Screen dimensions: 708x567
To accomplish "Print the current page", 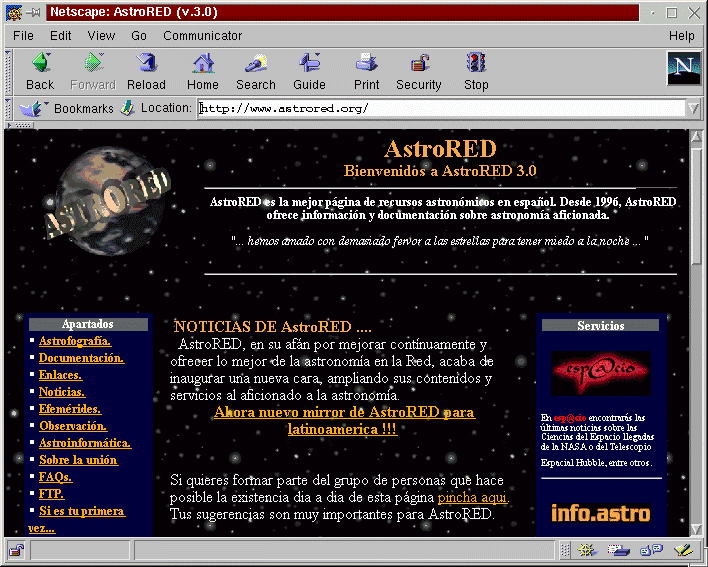I will pyautogui.click(x=366, y=71).
